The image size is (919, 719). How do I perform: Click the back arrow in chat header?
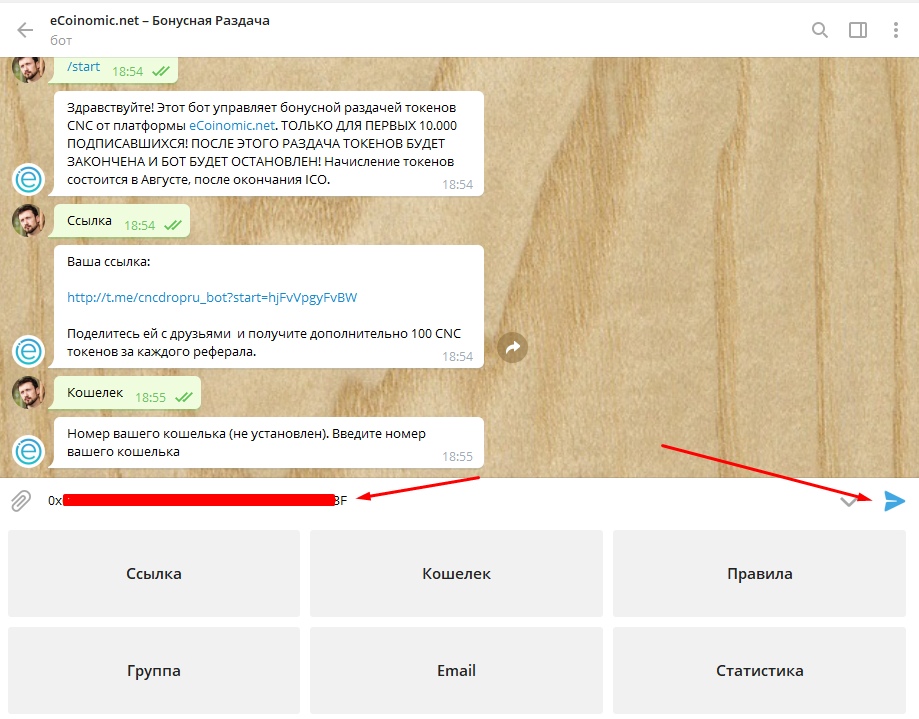click(25, 30)
